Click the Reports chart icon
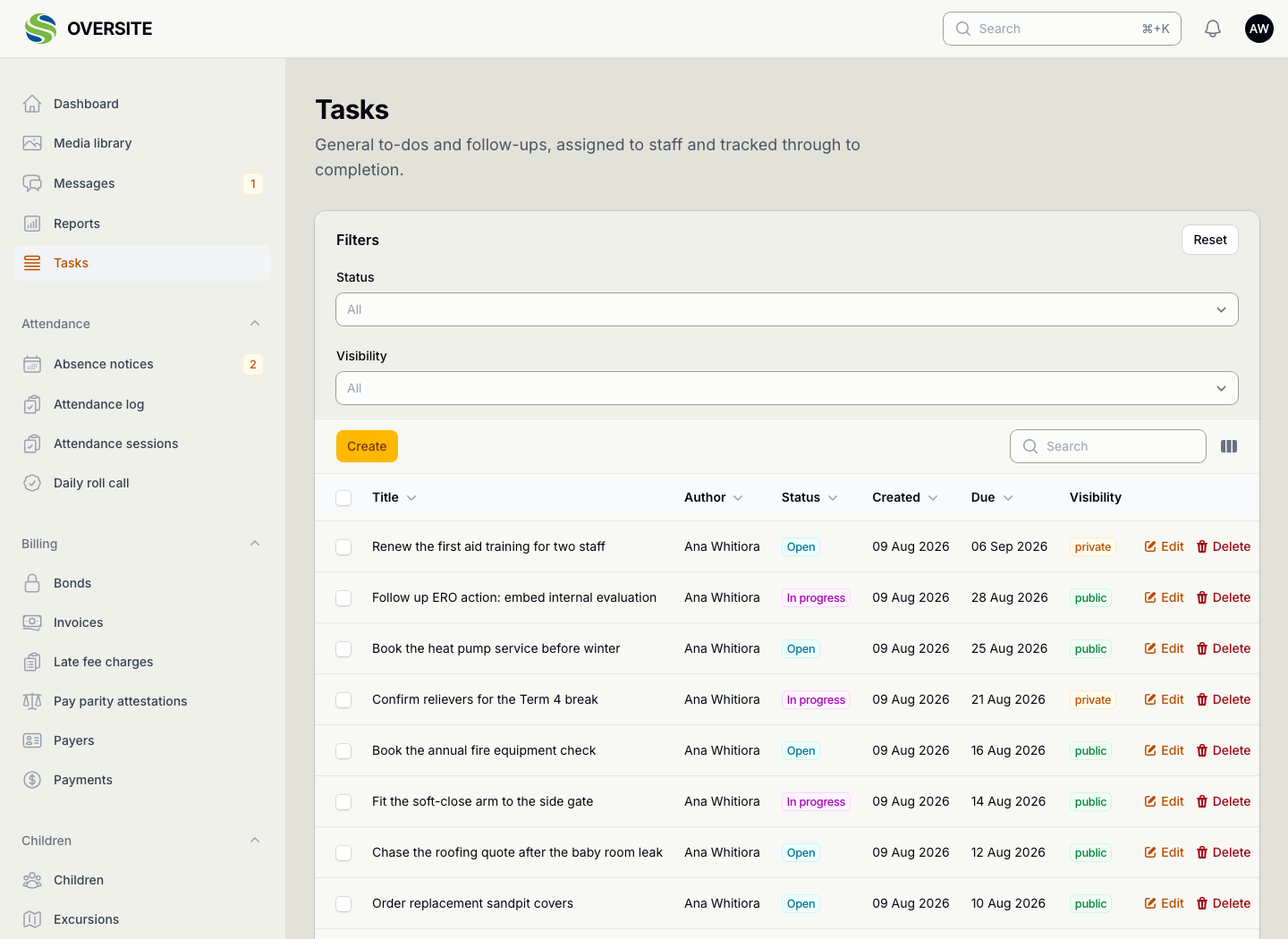This screenshot has width=1288, height=939. point(32,224)
